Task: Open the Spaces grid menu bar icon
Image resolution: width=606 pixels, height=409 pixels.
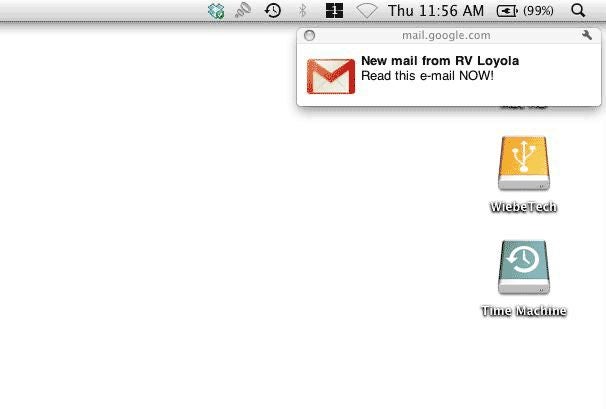Action: (x=334, y=10)
